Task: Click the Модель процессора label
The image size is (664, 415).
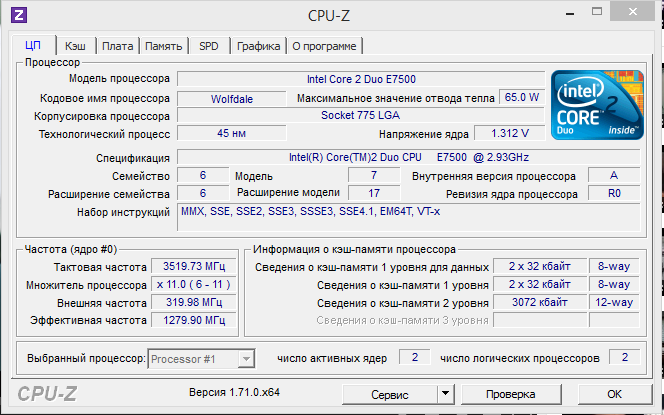Action: pyautogui.click(x=119, y=79)
